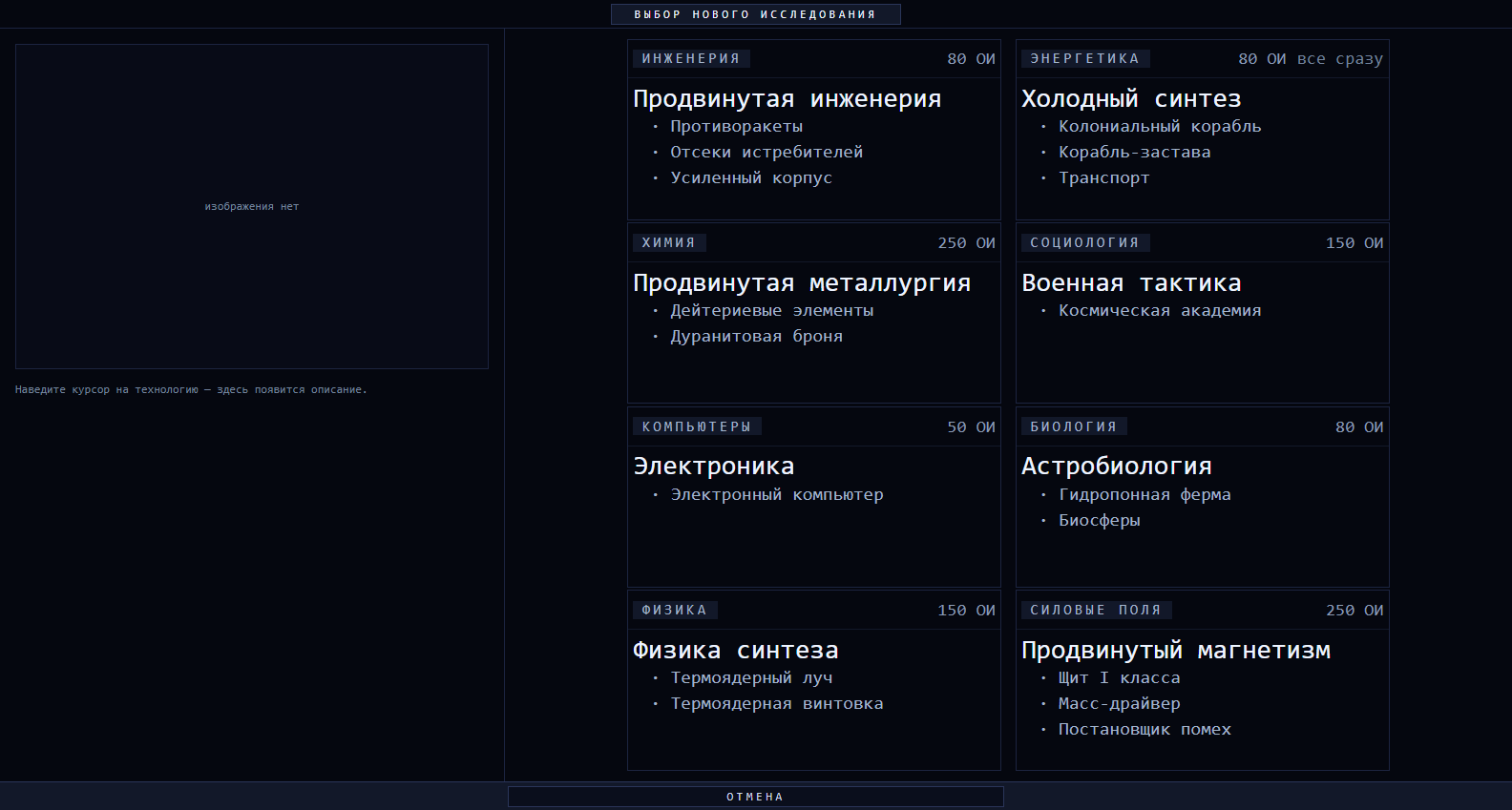Click the Масс-драйвер item

click(1119, 703)
